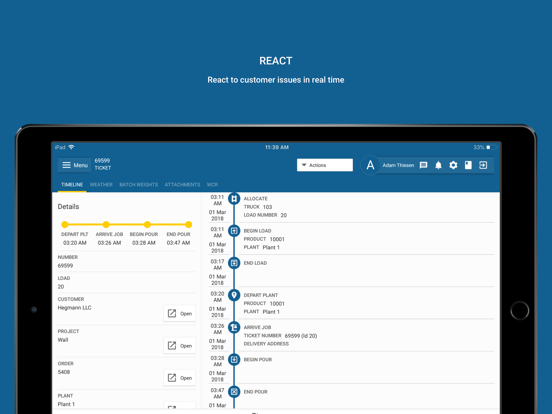
Task: Click the Wi-Fi status icon
Action: 71,147
